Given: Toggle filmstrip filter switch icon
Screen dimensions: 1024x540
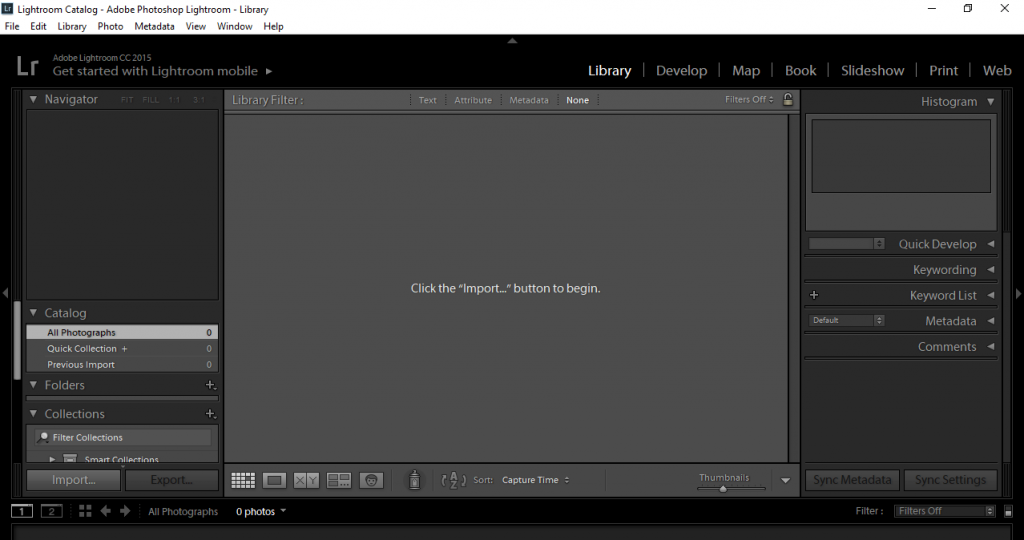Looking at the screenshot, I should point(1008,511).
